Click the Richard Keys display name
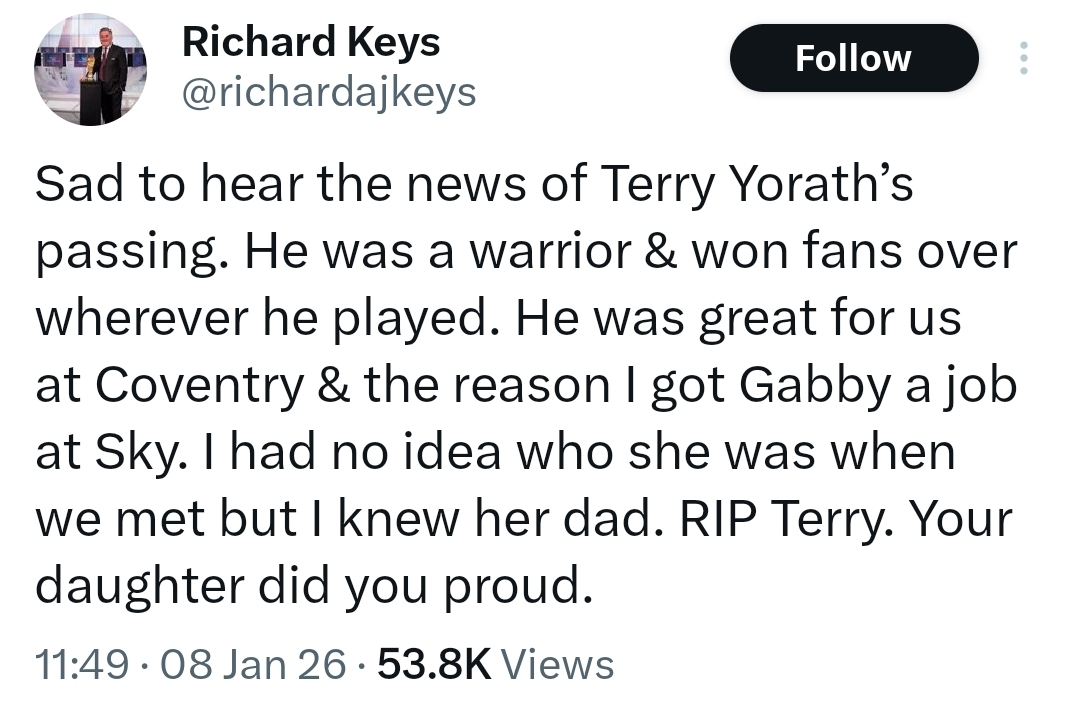Screen dimensions: 1080x718 click(x=310, y=42)
